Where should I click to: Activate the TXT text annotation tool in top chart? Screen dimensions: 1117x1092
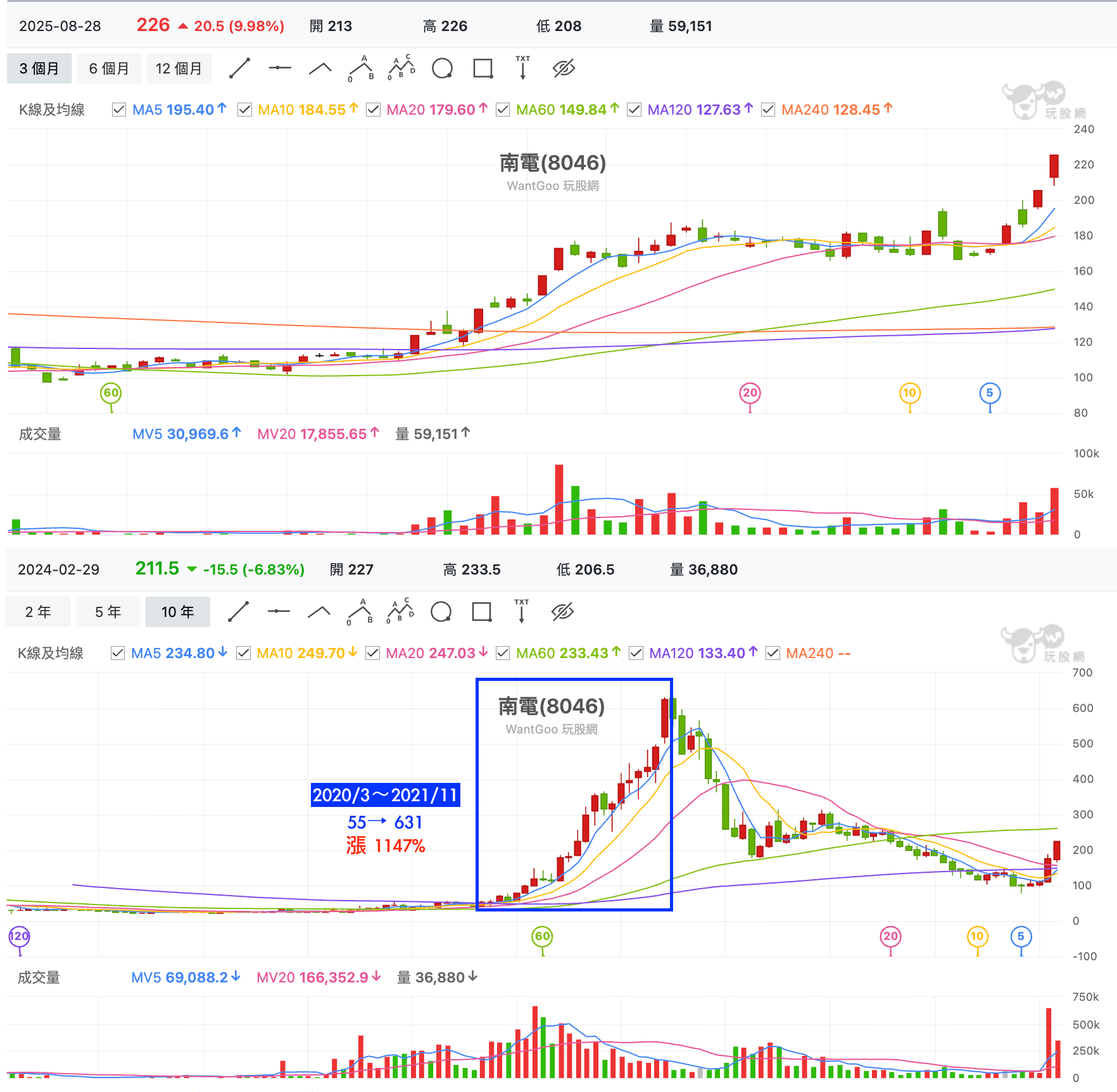point(522,68)
